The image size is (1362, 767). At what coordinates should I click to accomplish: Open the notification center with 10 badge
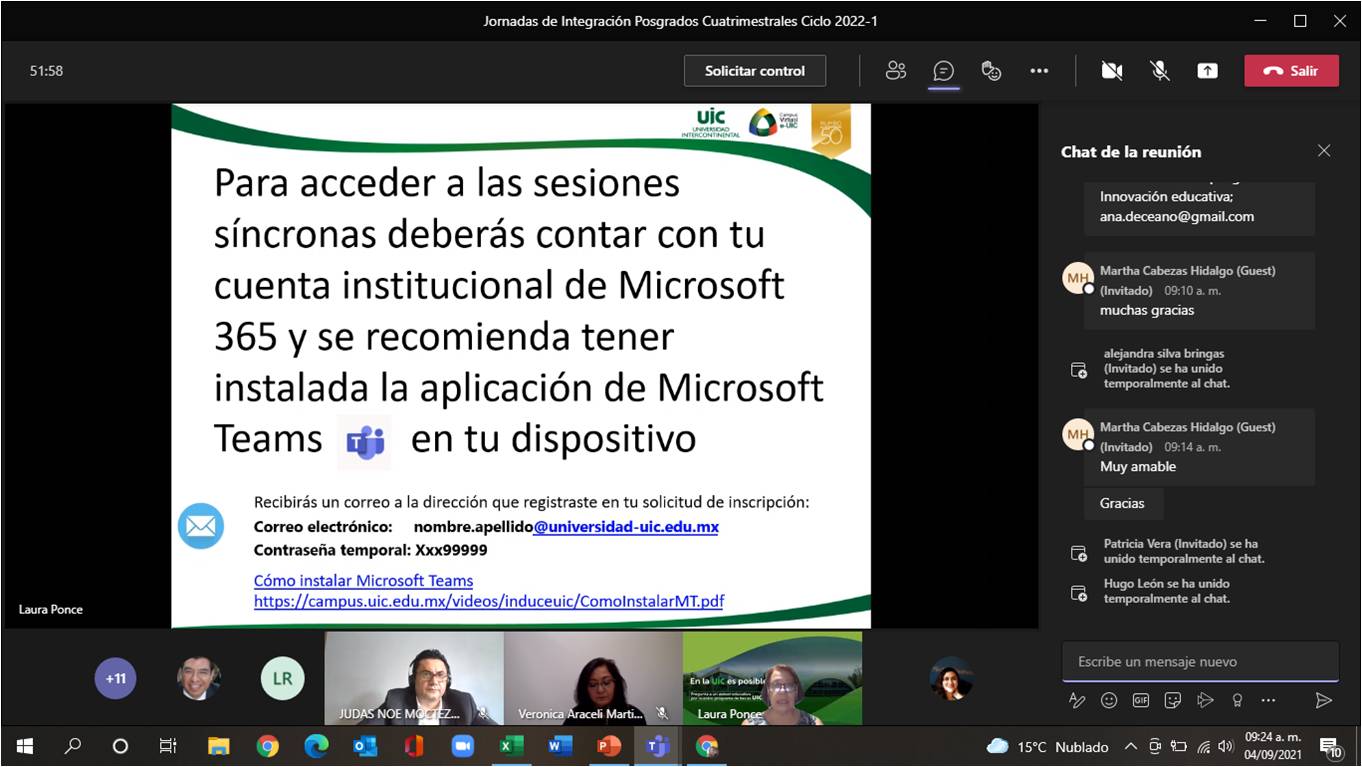(1331, 746)
